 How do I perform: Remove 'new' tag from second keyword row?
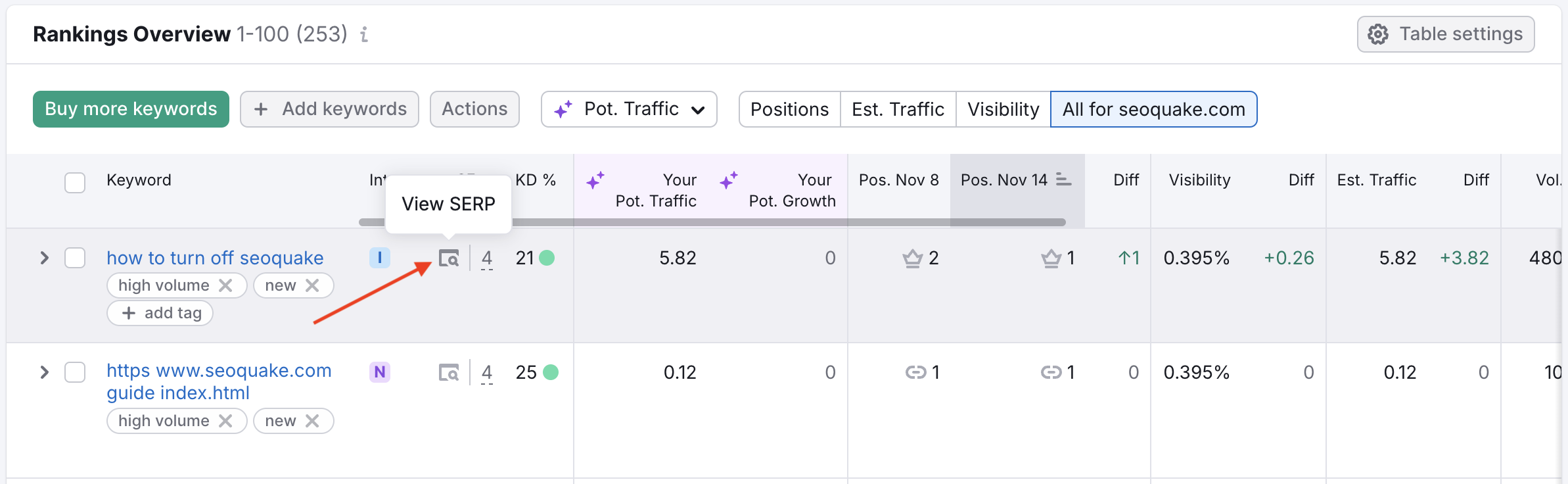point(312,421)
